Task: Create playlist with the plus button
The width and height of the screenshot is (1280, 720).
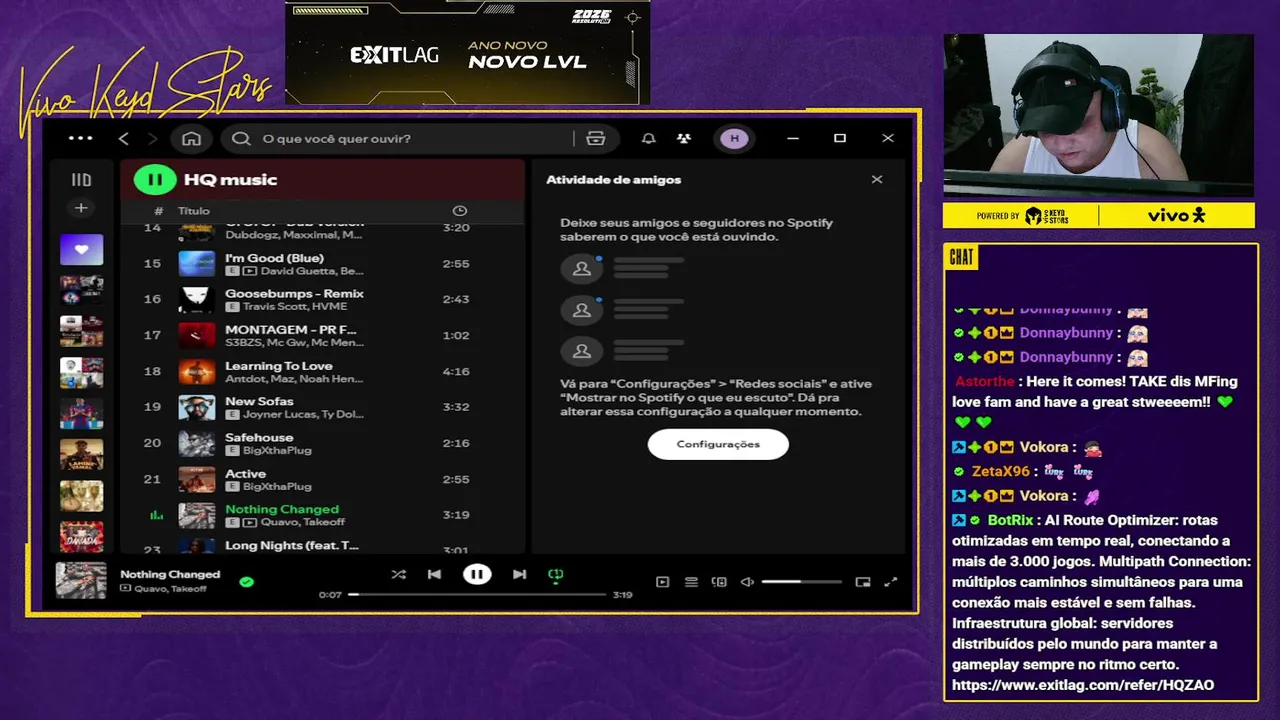Action: 81,208
